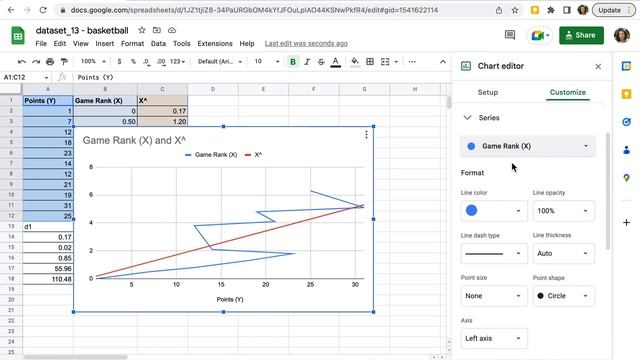Open the Tools menu
This screenshot has width=640, height=360.
click(182, 43)
